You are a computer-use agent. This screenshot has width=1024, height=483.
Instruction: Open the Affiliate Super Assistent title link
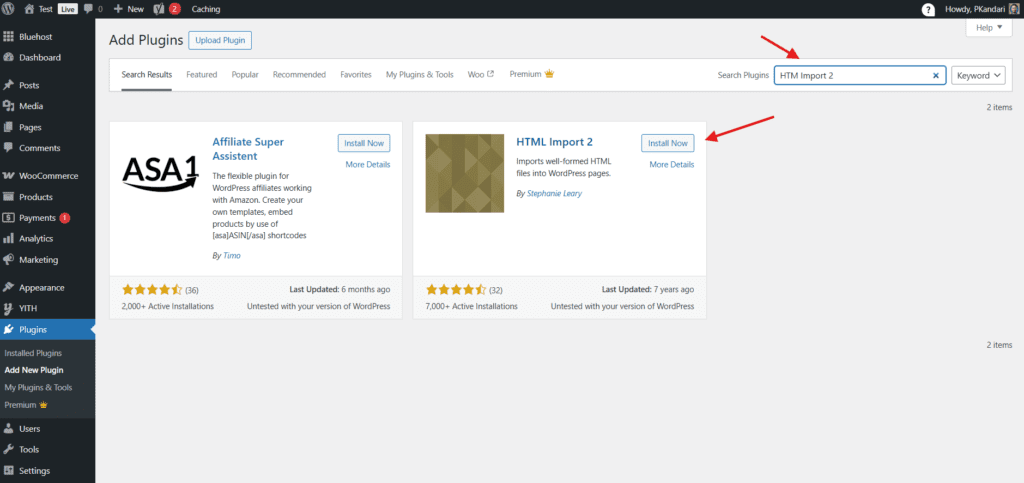[248, 149]
